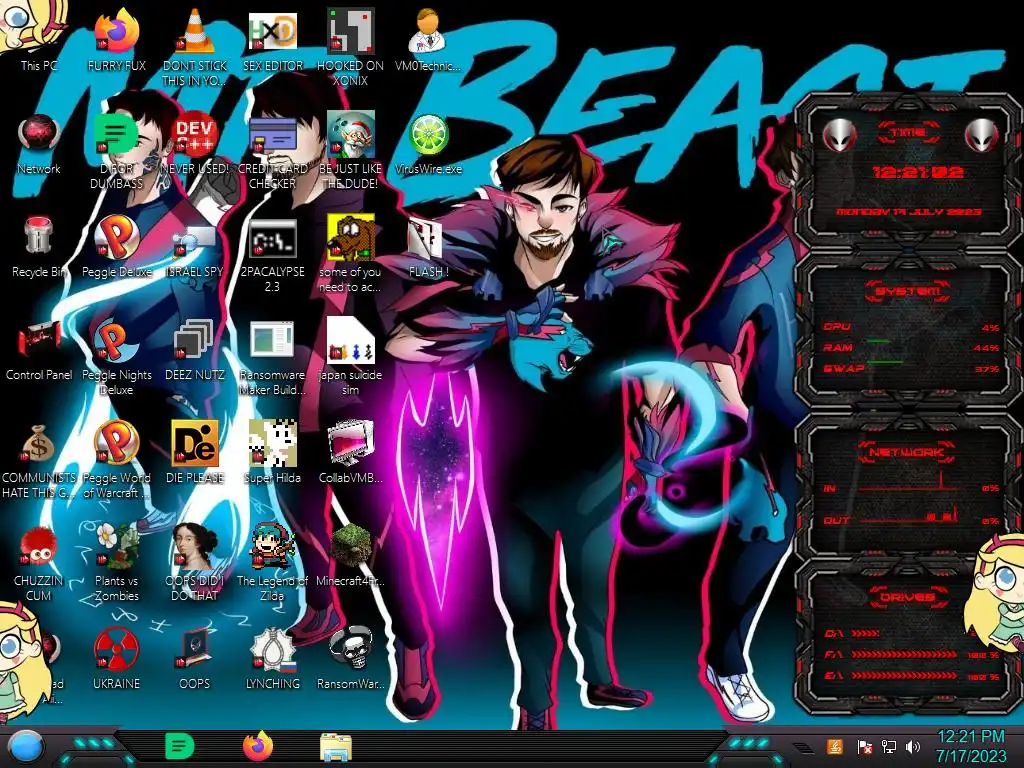The image size is (1024, 768).
Task: Launch the Firefox shortcut labeled FURRY FUX
Action: tap(116, 40)
